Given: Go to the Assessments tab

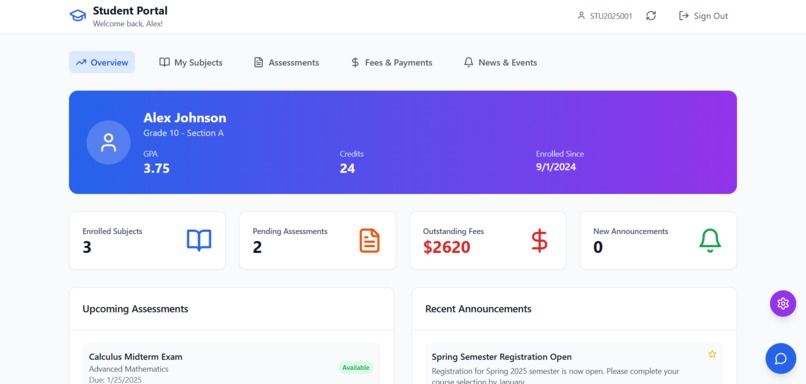Looking at the screenshot, I should click(x=286, y=62).
